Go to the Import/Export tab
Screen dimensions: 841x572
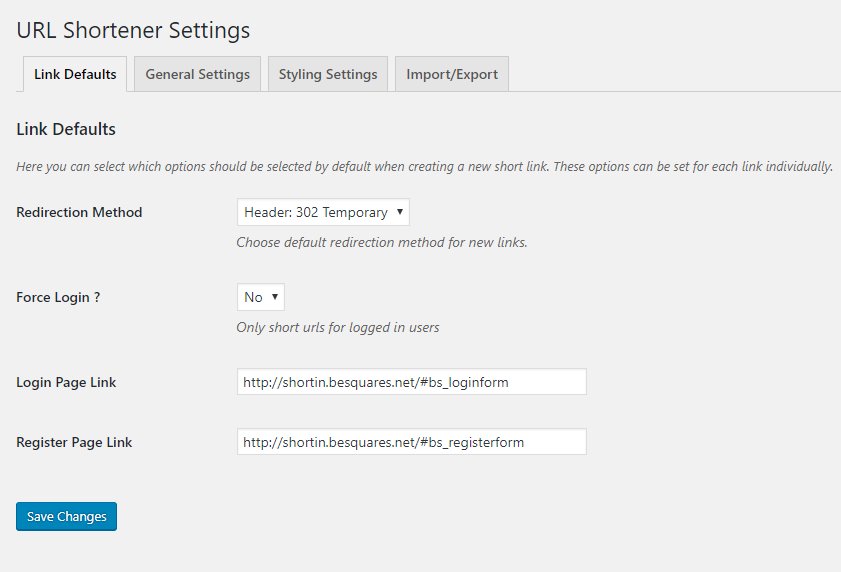click(452, 74)
